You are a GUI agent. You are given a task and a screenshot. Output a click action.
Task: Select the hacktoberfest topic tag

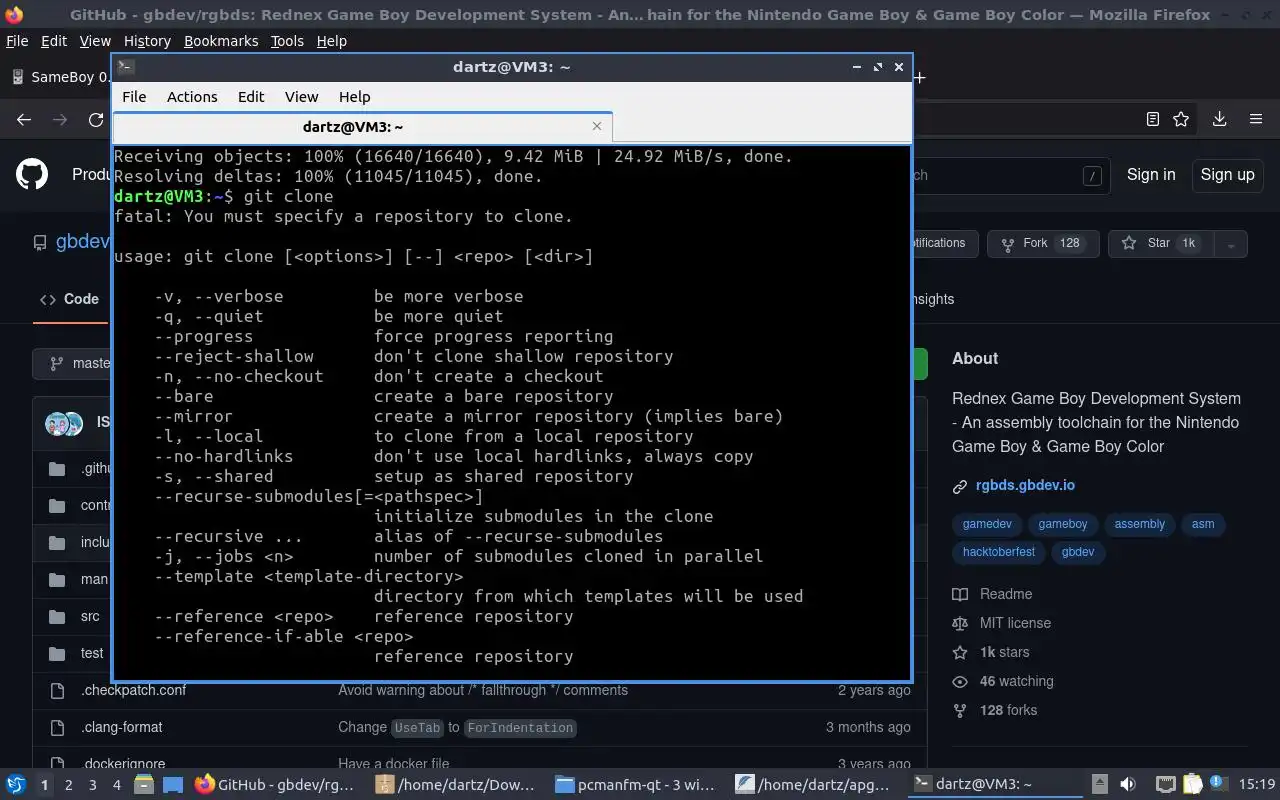999,551
